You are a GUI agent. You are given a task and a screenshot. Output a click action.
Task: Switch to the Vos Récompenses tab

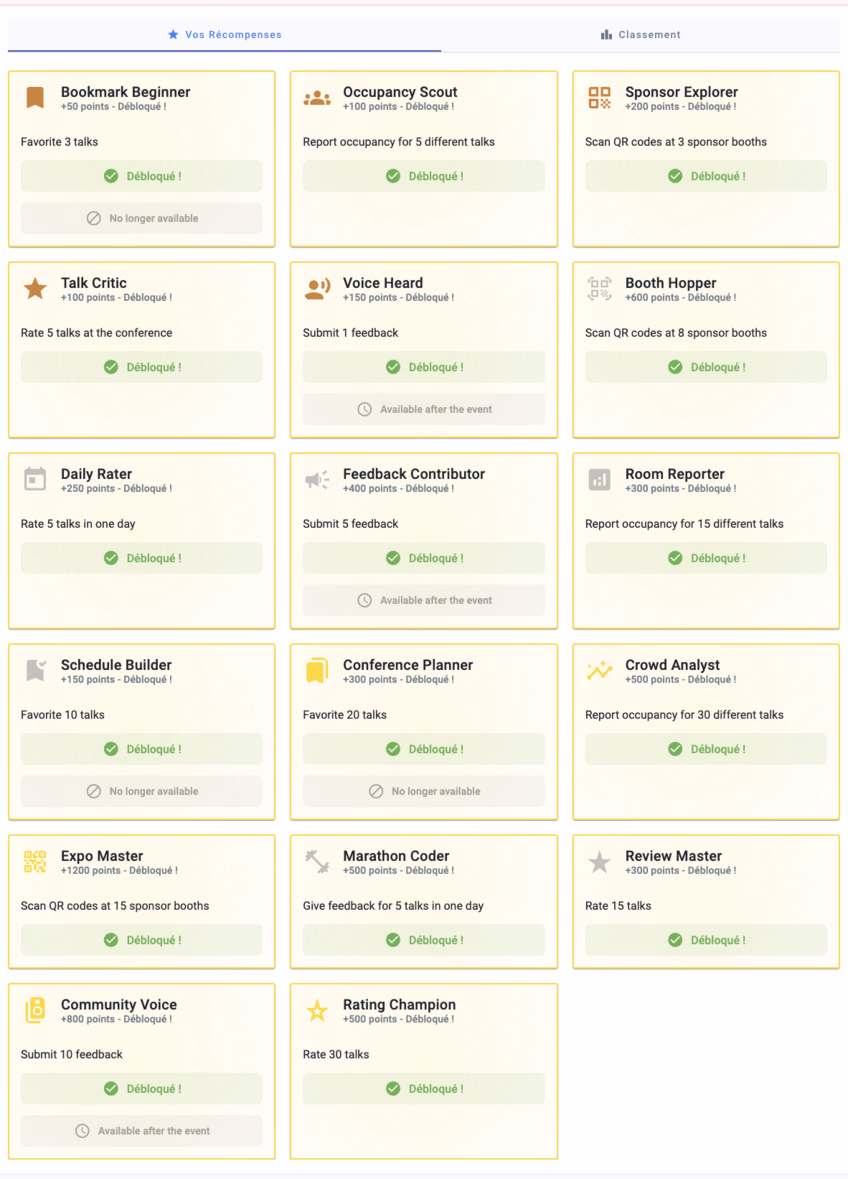coord(224,35)
